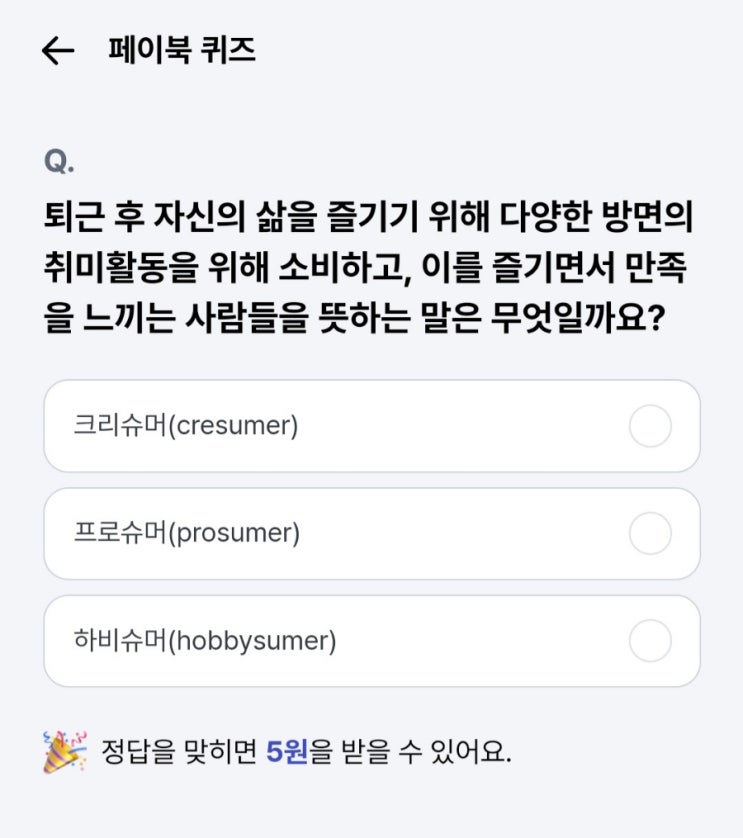Select the 하비슈머(hobbysumer) radio button
Image resolution: width=743 pixels, height=838 pixels.
click(650, 641)
